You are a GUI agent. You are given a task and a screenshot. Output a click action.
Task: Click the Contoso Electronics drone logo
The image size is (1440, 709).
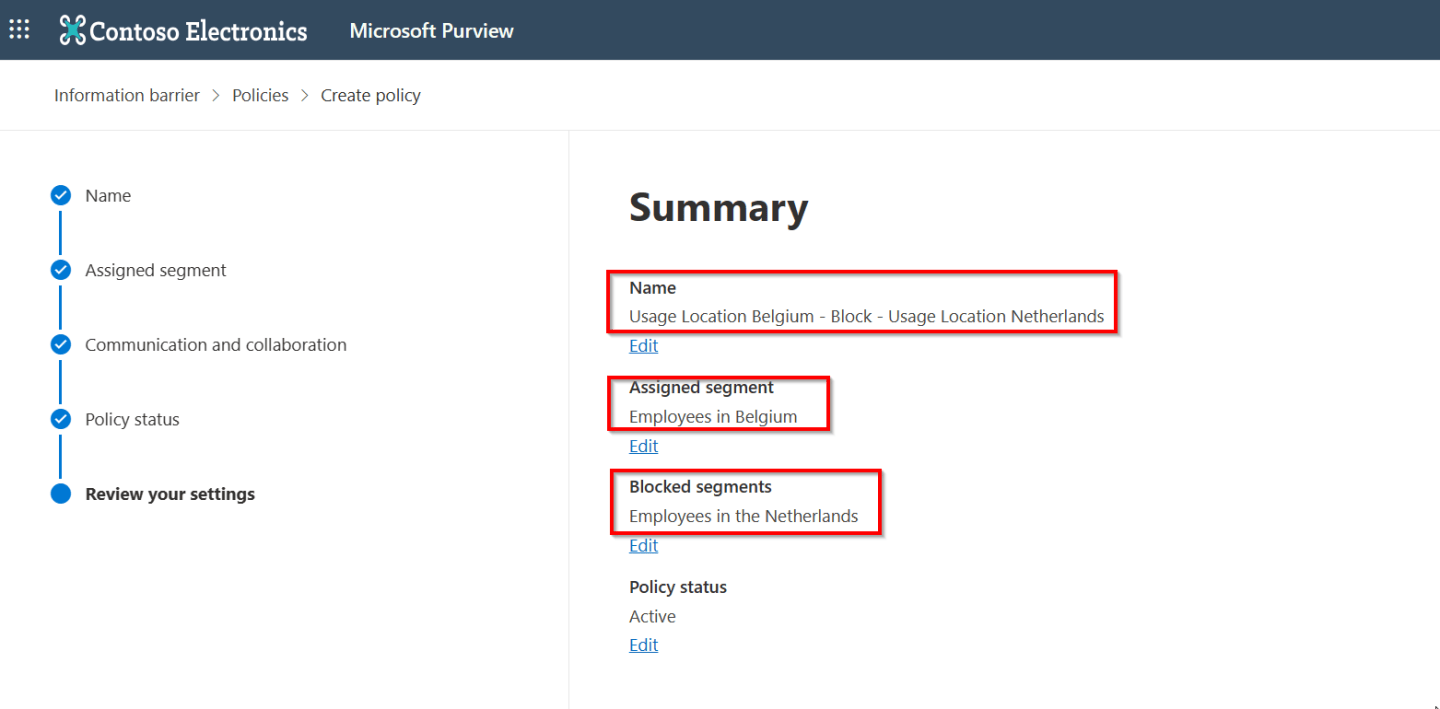pos(72,30)
